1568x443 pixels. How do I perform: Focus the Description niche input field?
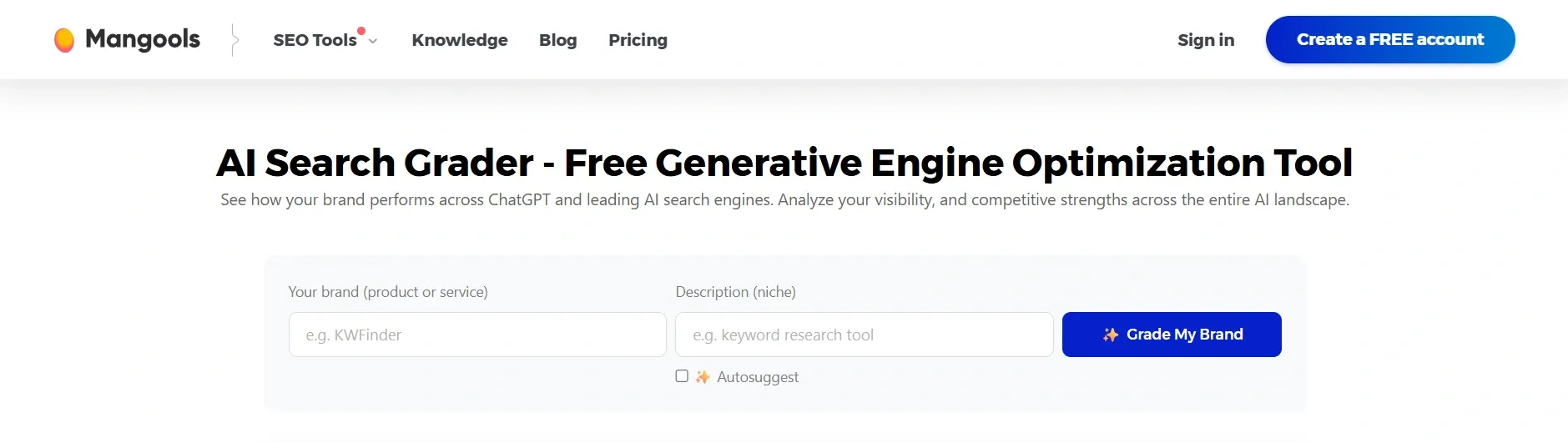coord(864,335)
